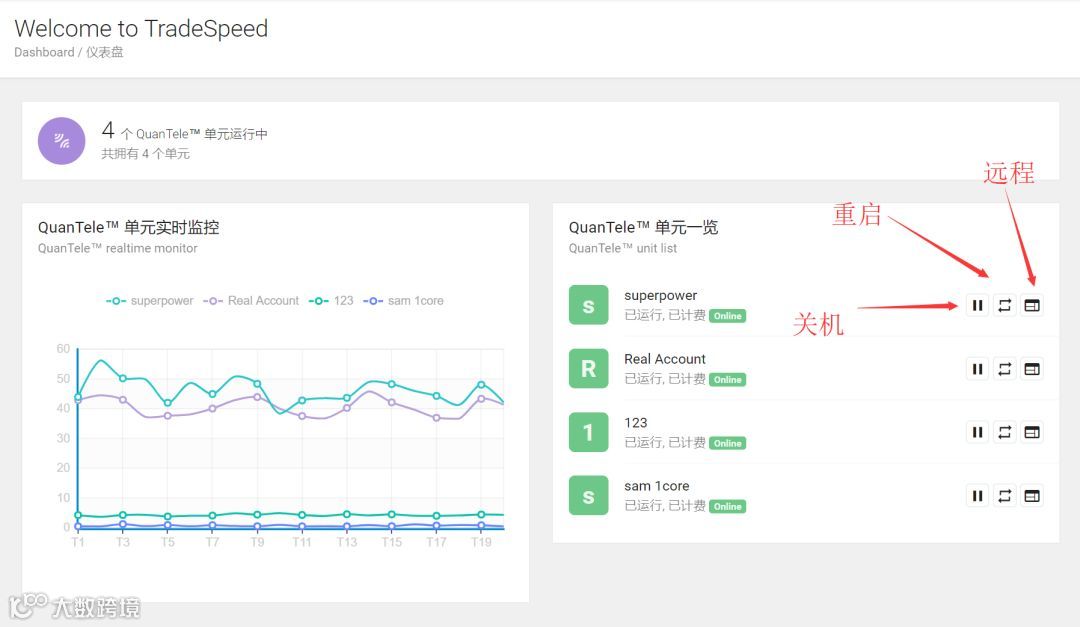Click the QuanTele 单元一览 panel title
The height and width of the screenshot is (627, 1080).
(643, 227)
